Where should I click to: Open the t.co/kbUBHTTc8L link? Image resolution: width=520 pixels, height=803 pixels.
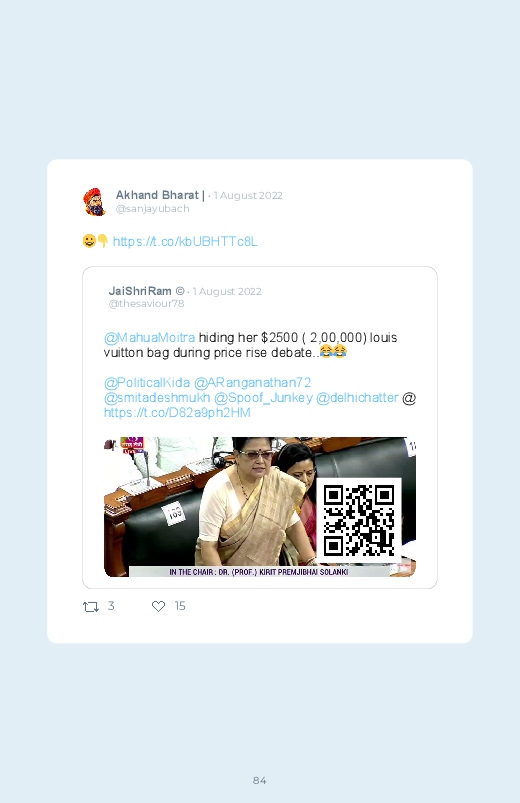pyautogui.click(x=185, y=242)
